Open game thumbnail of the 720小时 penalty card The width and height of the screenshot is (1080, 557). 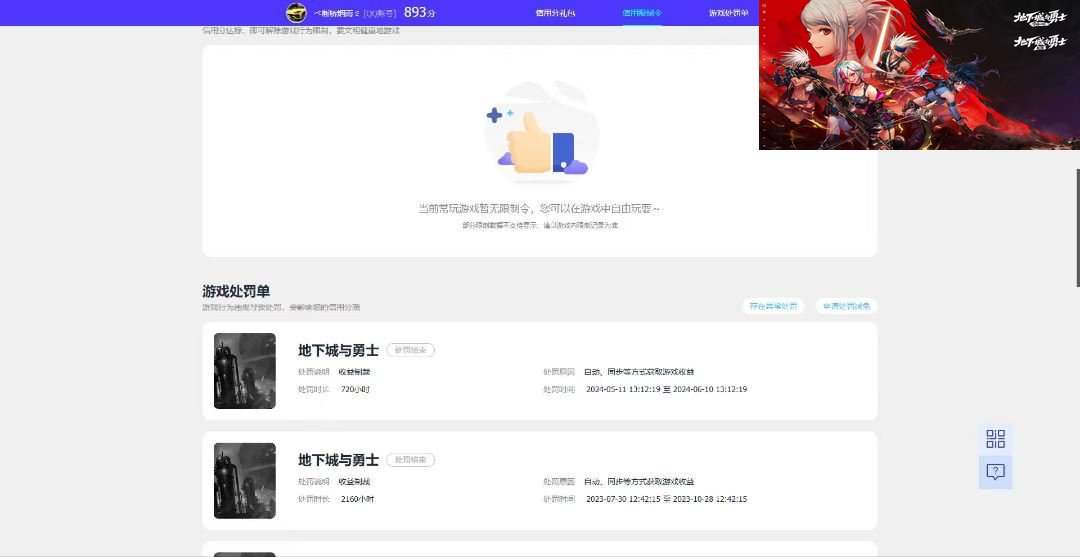[x=245, y=371]
